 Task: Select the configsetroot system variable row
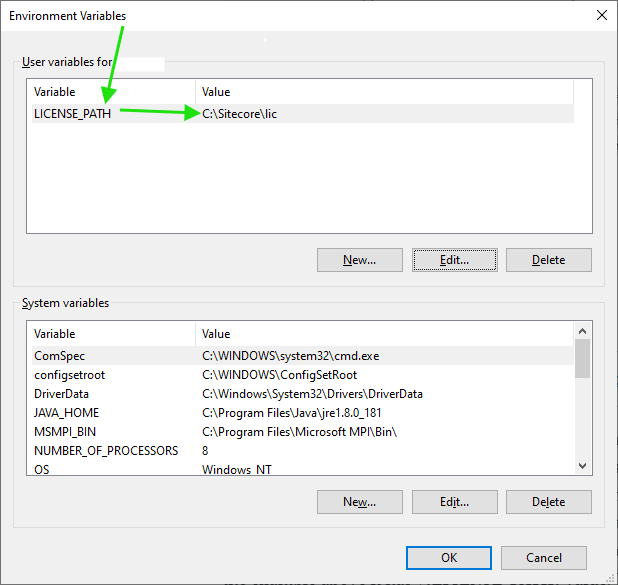pos(69,374)
